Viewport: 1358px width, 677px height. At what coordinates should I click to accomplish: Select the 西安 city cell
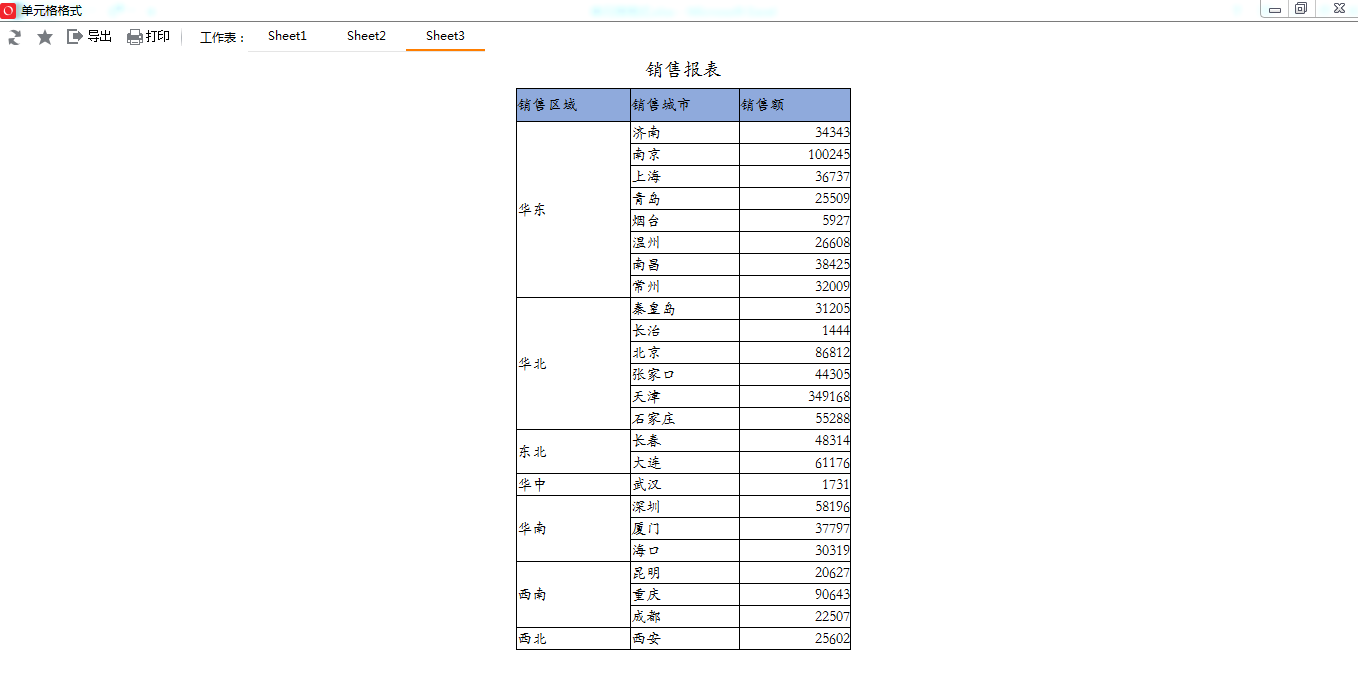(x=685, y=639)
